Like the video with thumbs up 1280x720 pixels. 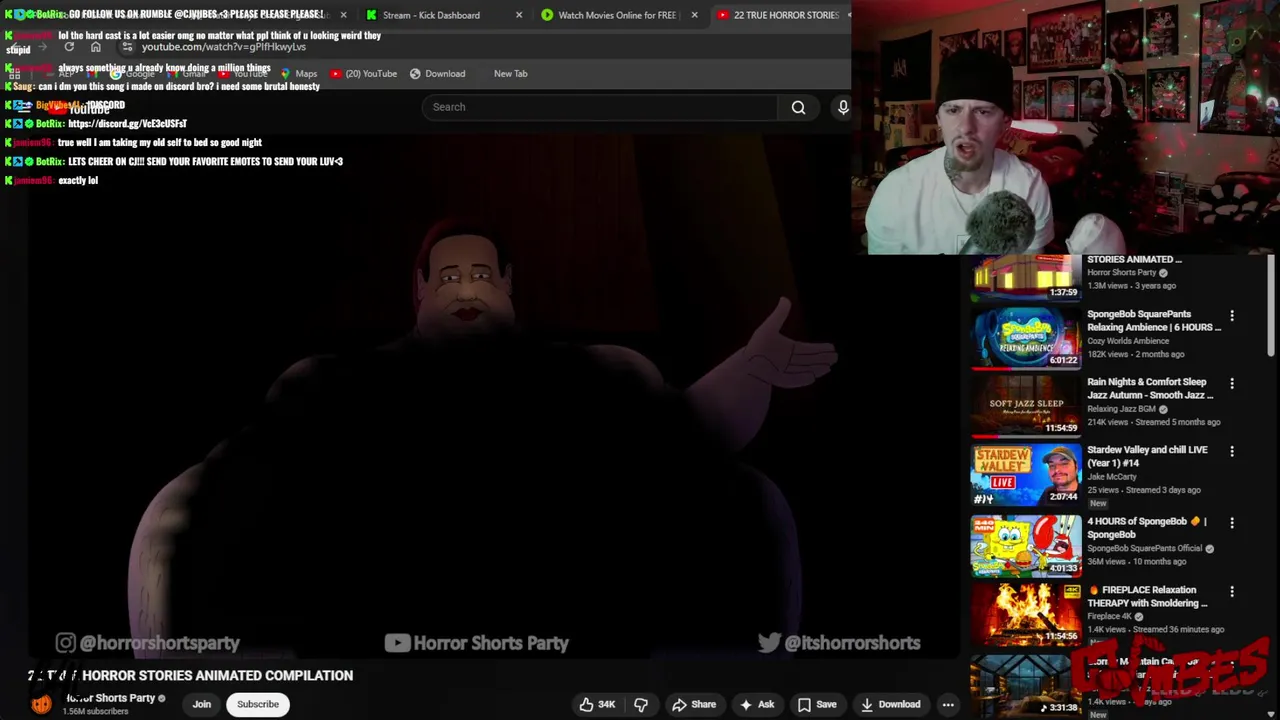(598, 704)
